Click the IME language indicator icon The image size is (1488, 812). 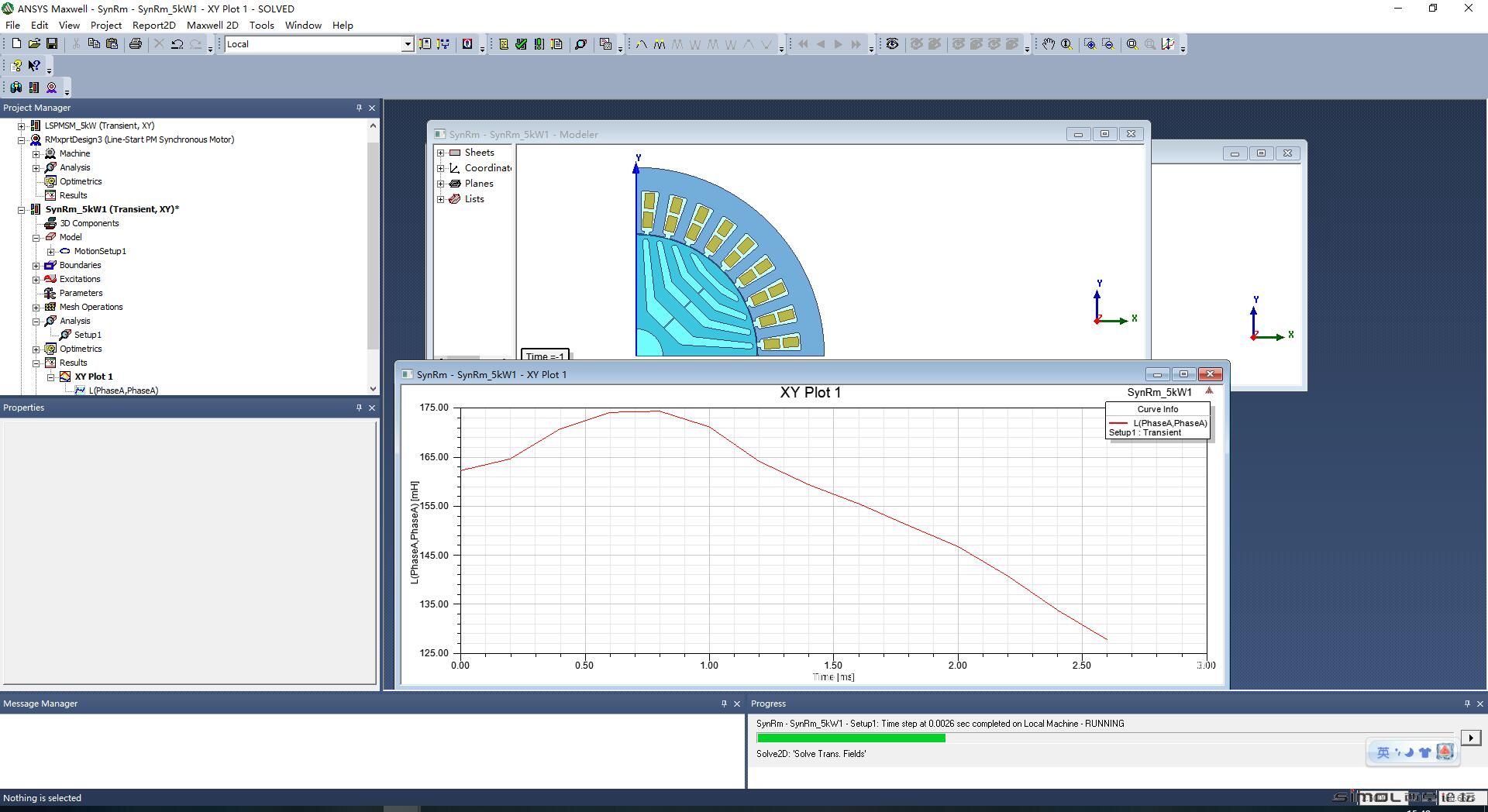pos(1383,752)
